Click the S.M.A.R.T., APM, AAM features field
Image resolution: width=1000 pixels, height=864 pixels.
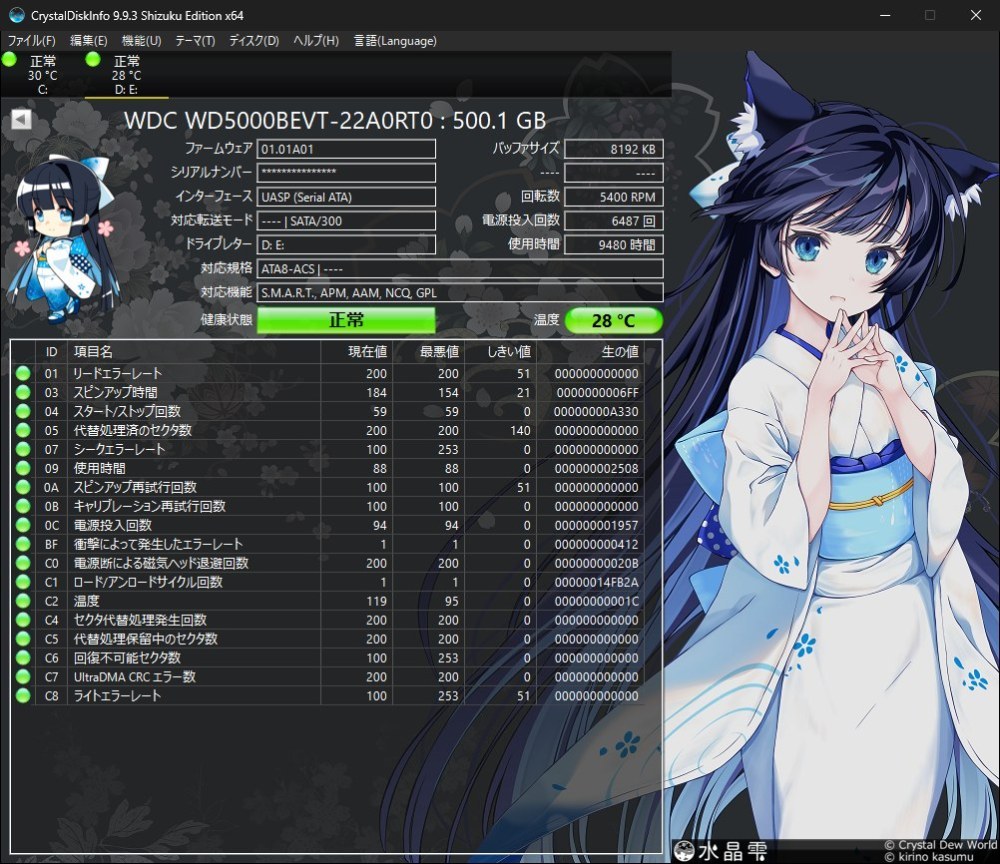point(460,293)
